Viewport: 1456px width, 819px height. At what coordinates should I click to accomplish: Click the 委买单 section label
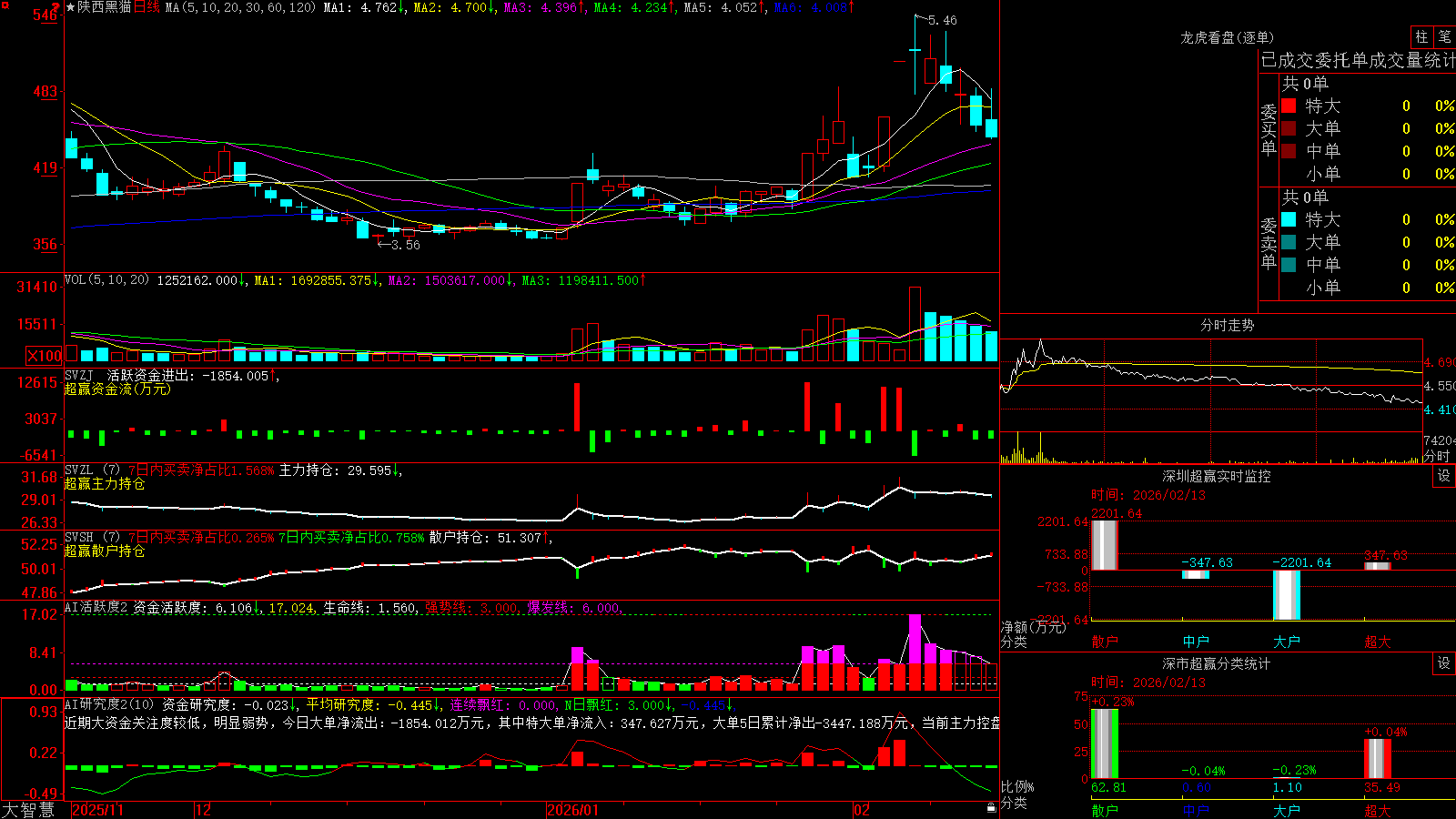coord(1269,129)
